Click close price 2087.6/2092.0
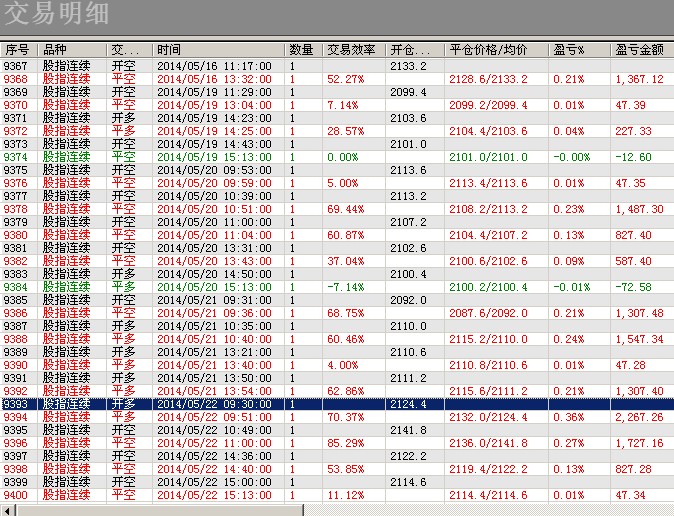The image size is (674, 516). tap(488, 313)
